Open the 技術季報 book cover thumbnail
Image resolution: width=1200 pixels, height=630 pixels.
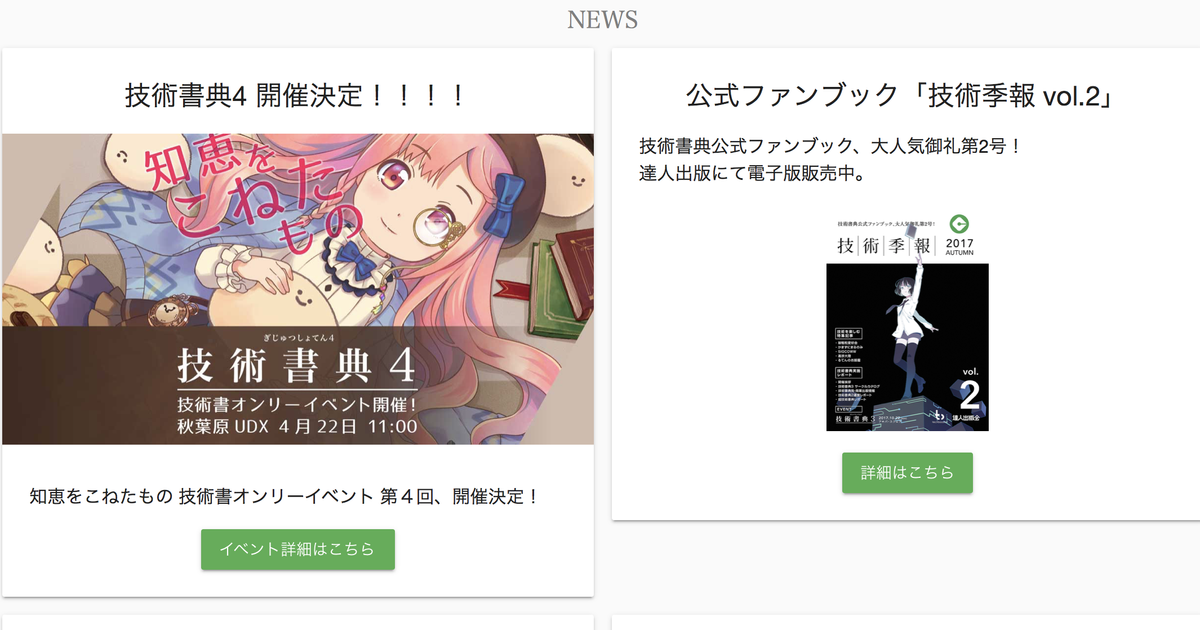pos(907,322)
